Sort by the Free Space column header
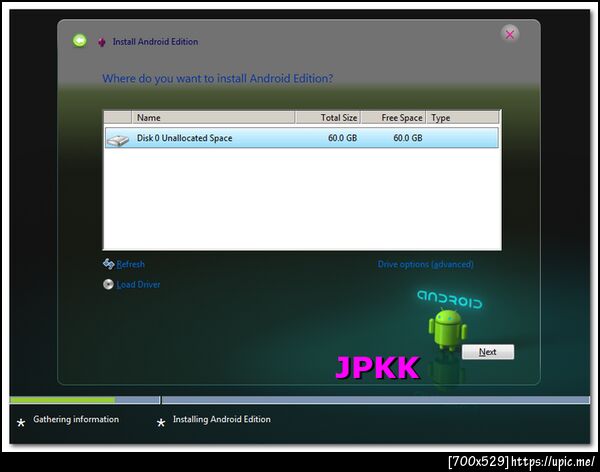 click(393, 118)
